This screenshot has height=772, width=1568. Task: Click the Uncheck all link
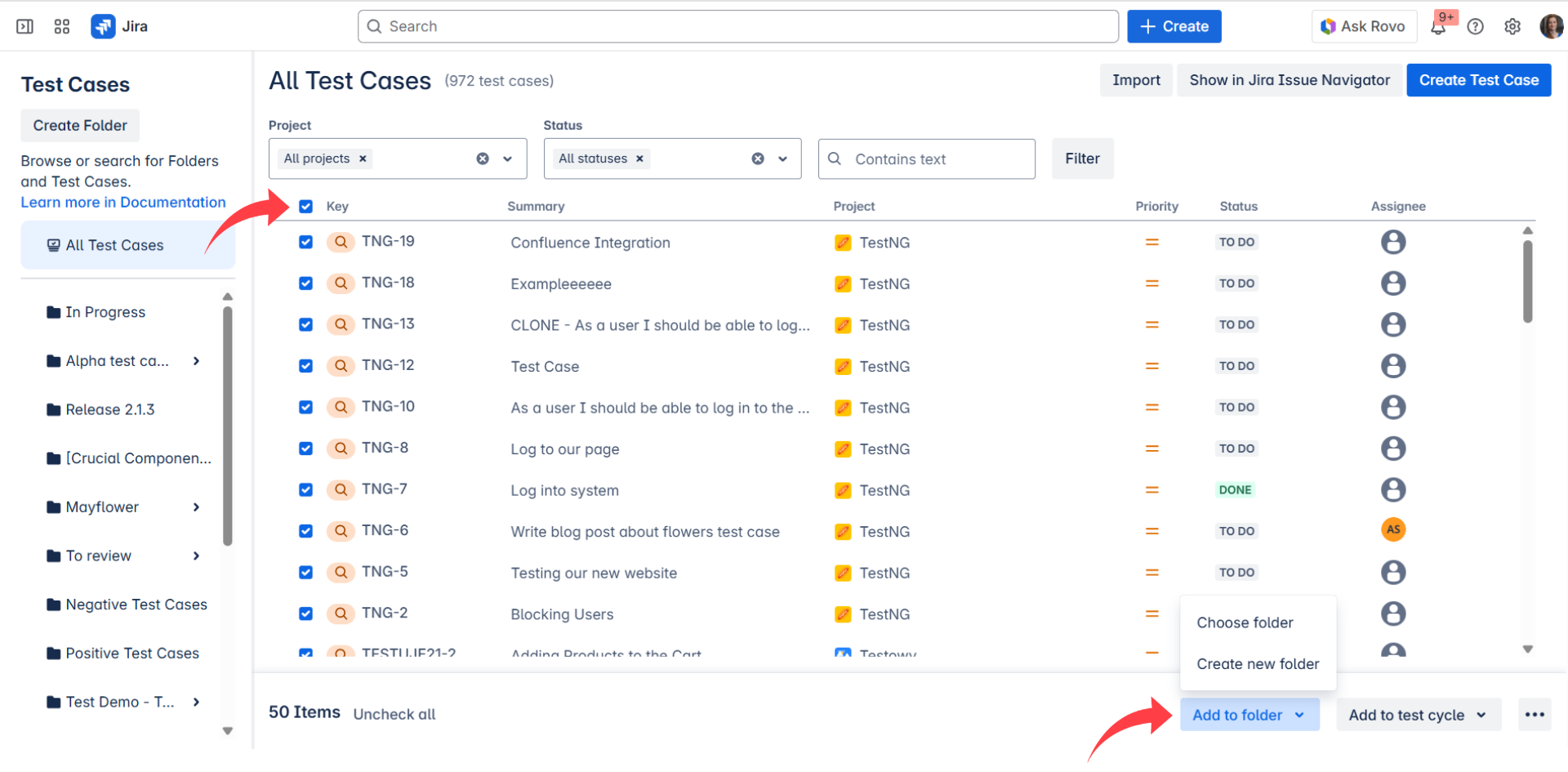click(394, 714)
